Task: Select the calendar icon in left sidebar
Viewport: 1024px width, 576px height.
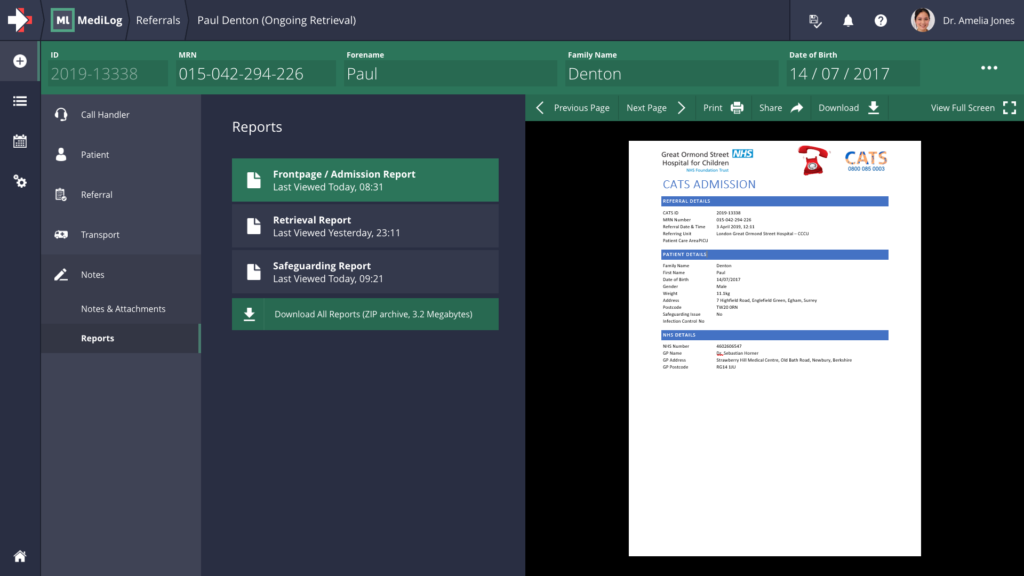Action: (x=19, y=142)
